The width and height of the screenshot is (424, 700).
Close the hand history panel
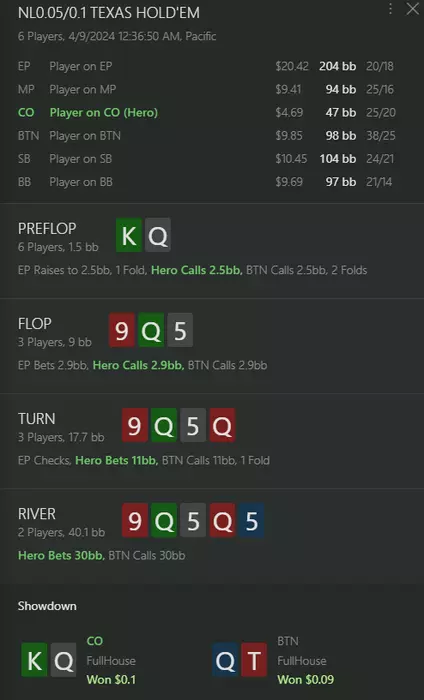412,8
